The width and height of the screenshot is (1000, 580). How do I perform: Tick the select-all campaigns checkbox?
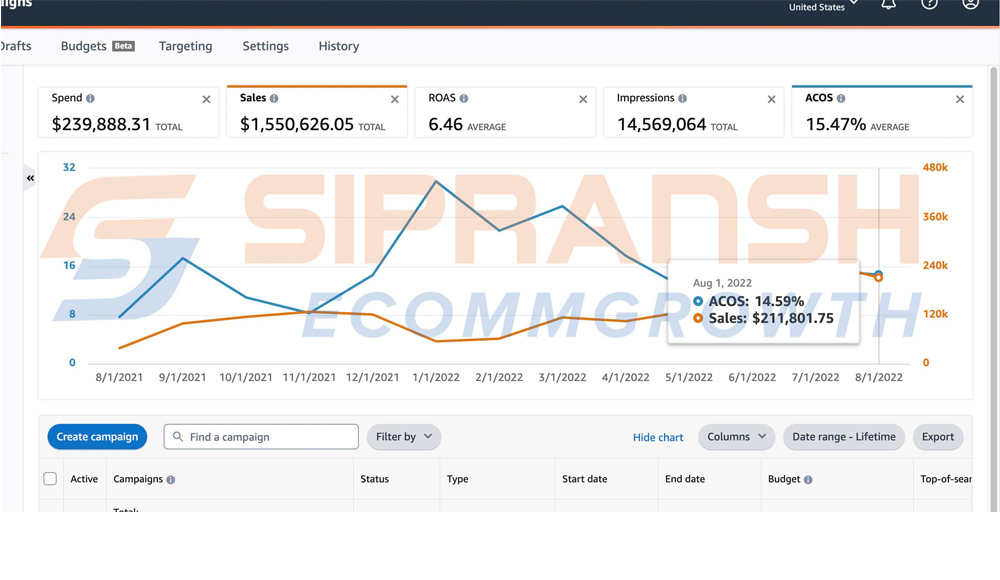point(50,479)
